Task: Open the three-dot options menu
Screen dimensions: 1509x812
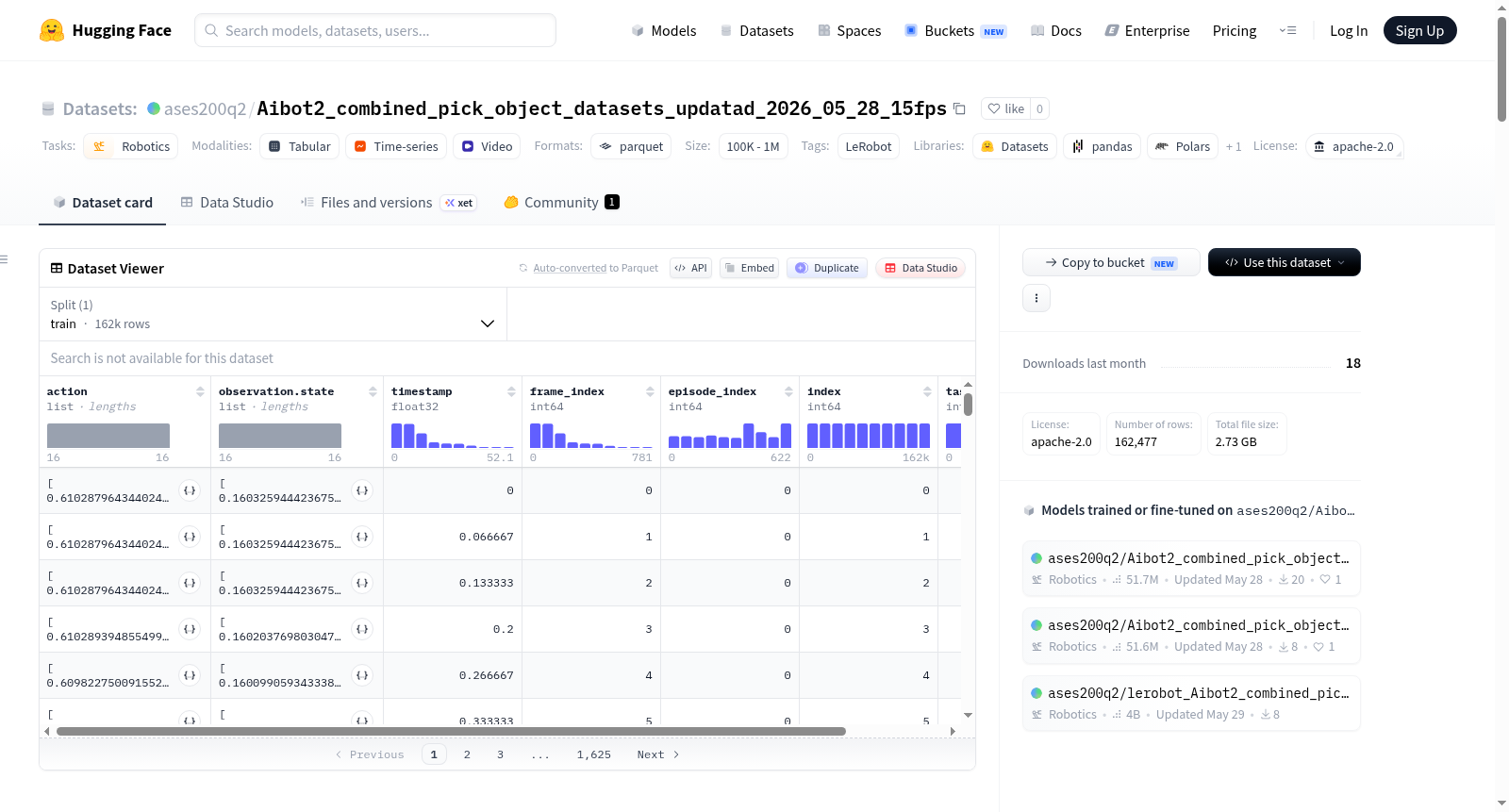Action: point(1036,298)
